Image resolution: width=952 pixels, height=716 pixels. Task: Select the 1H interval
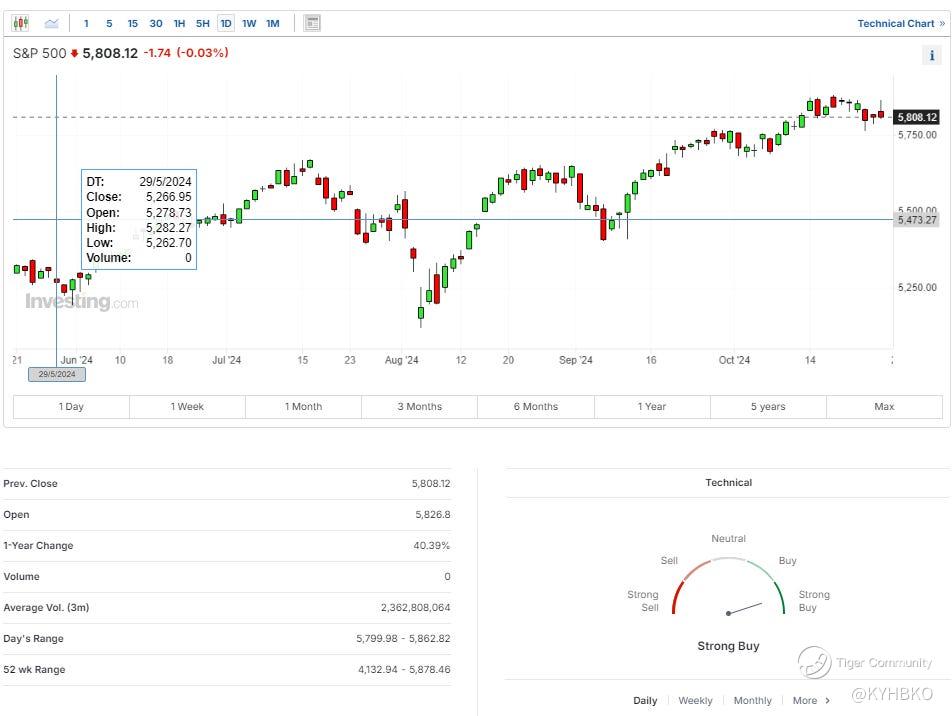coord(179,24)
